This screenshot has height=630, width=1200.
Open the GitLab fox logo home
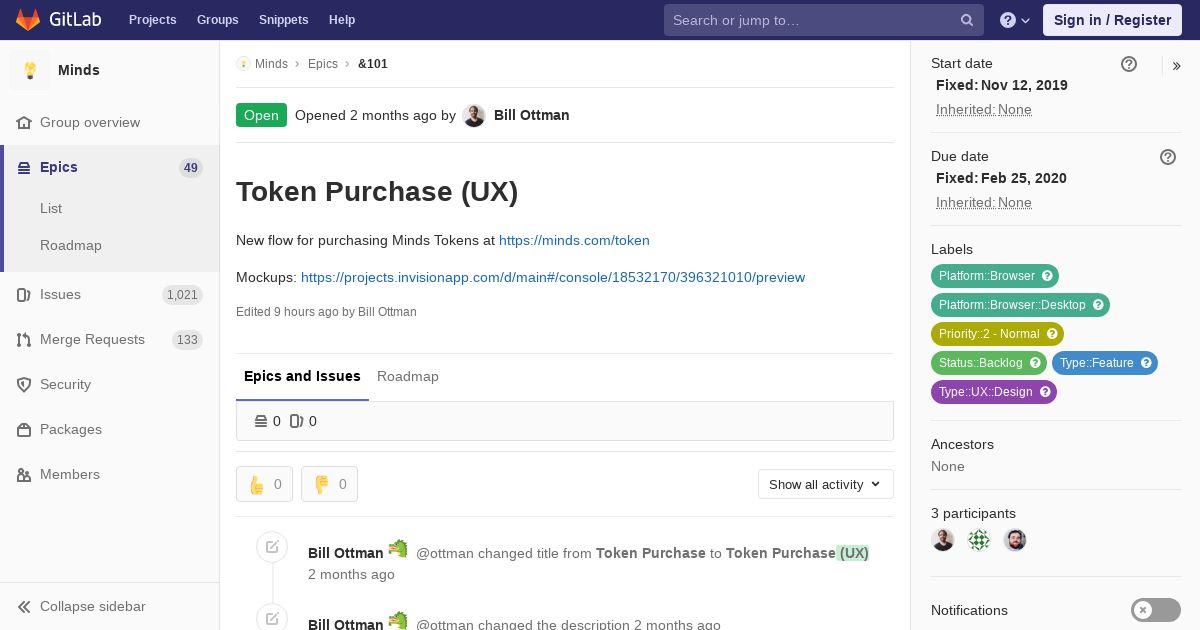28,20
